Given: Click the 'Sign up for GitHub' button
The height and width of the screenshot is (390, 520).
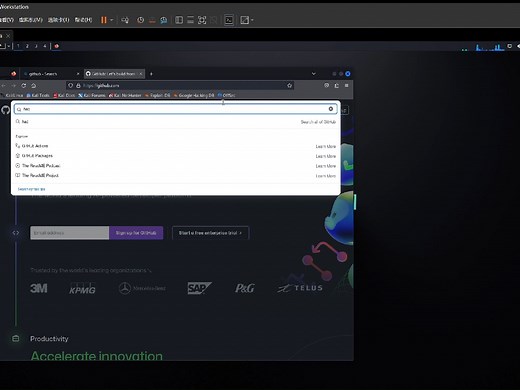Looking at the screenshot, I should [136, 233].
